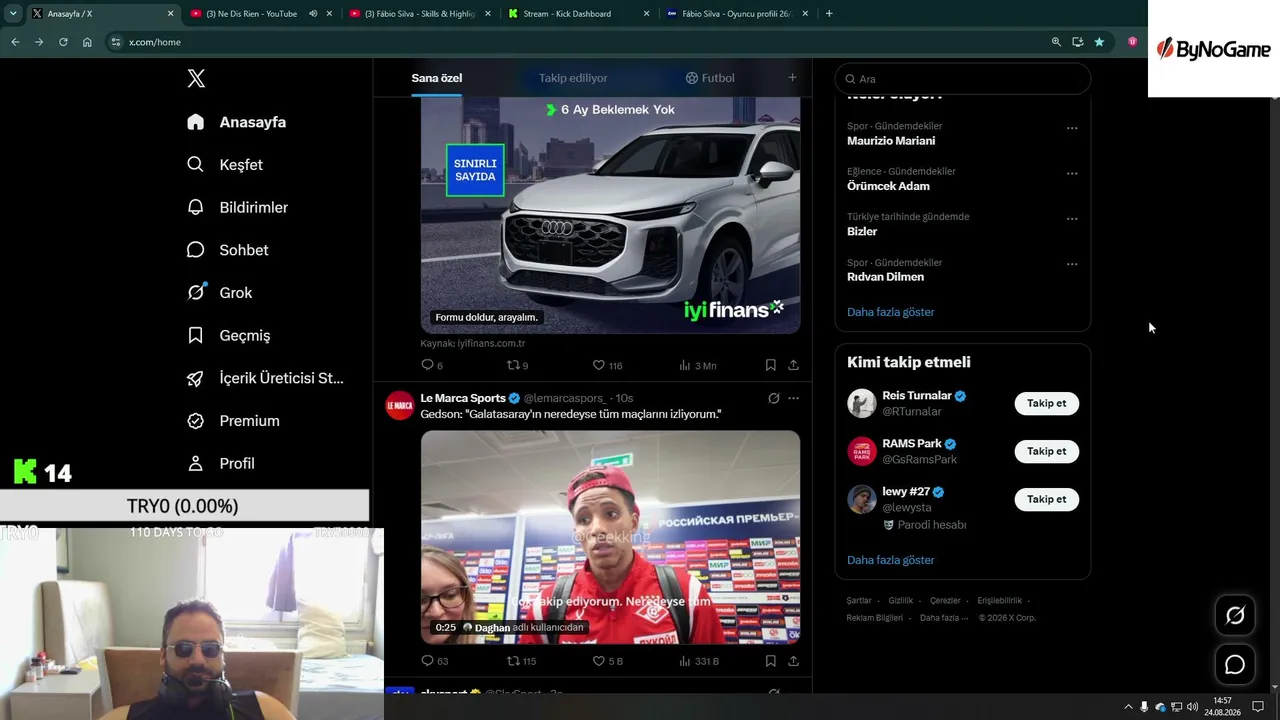Reload the current page

tap(63, 42)
